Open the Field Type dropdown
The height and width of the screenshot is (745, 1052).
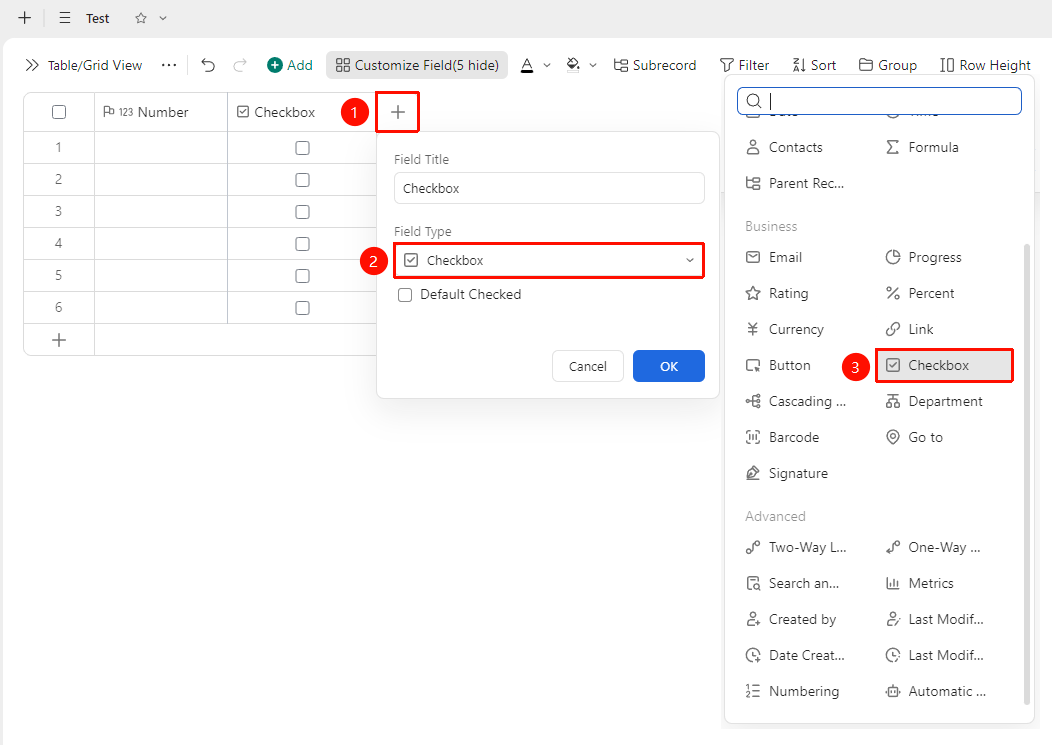click(549, 260)
